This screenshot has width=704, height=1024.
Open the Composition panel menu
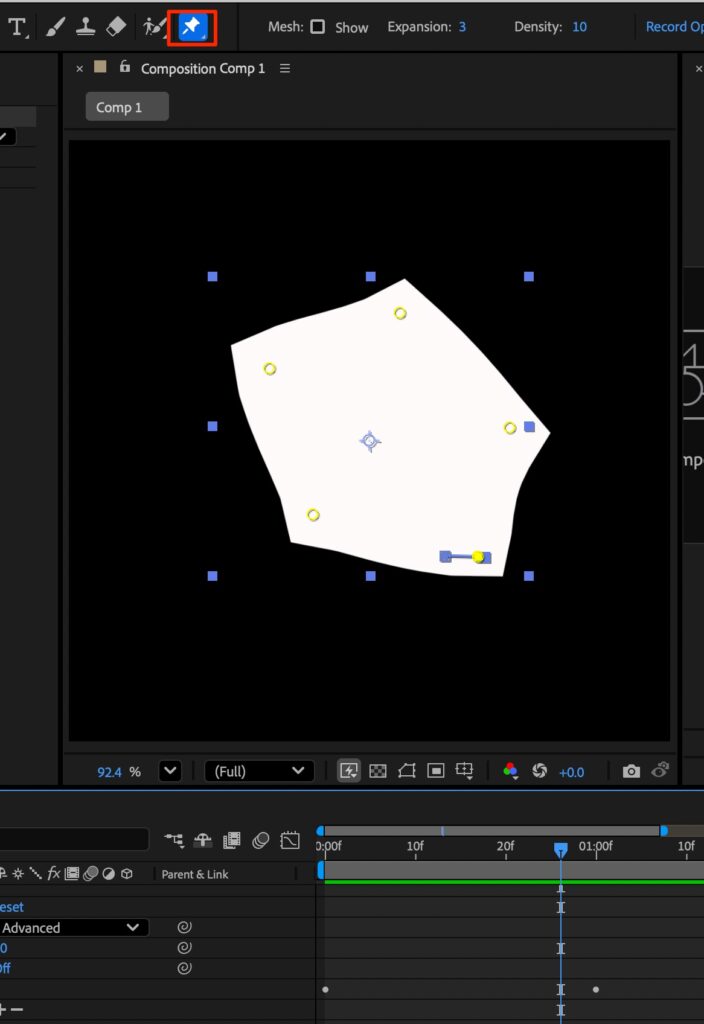[285, 68]
